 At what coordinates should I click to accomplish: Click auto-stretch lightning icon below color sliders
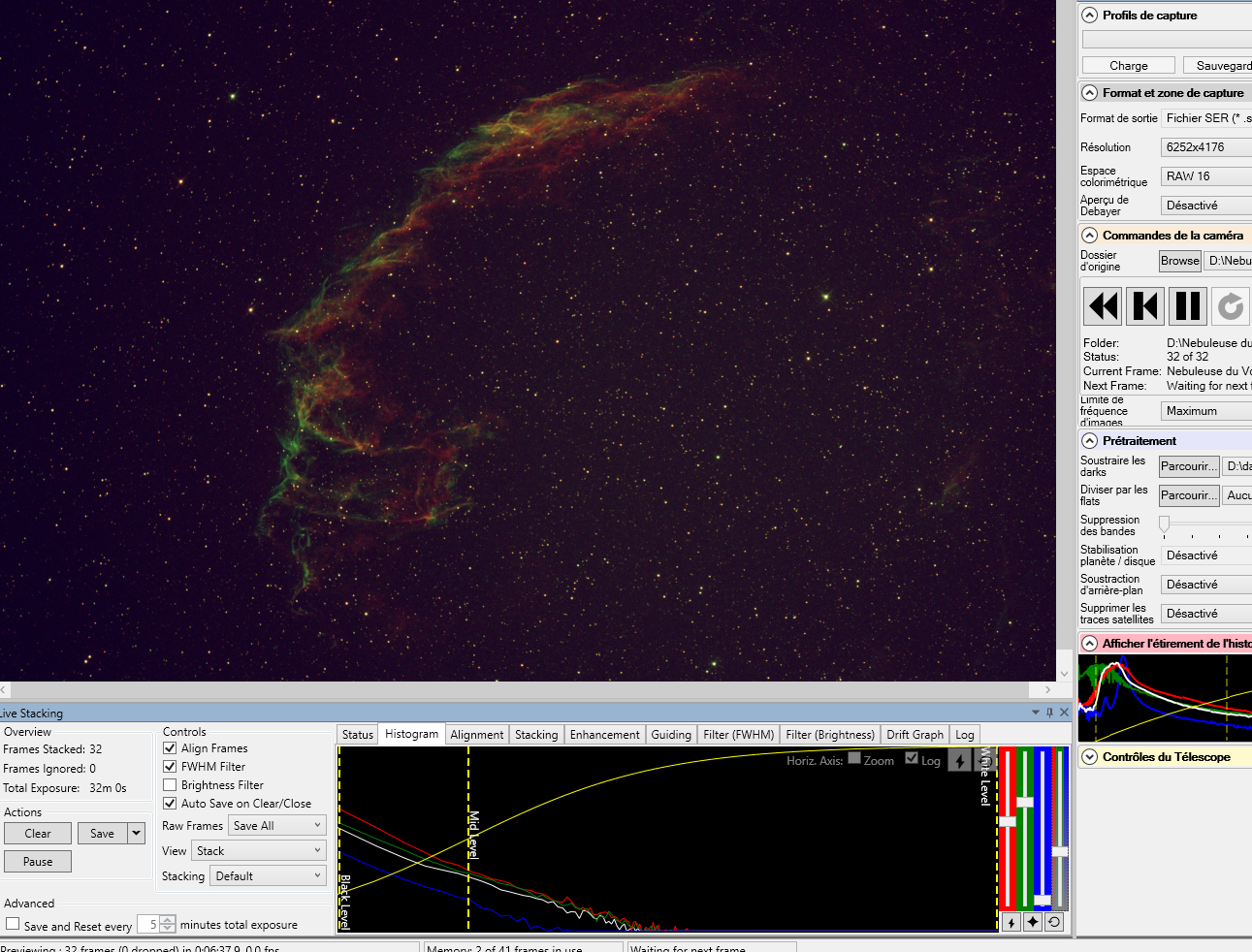coord(1011,922)
